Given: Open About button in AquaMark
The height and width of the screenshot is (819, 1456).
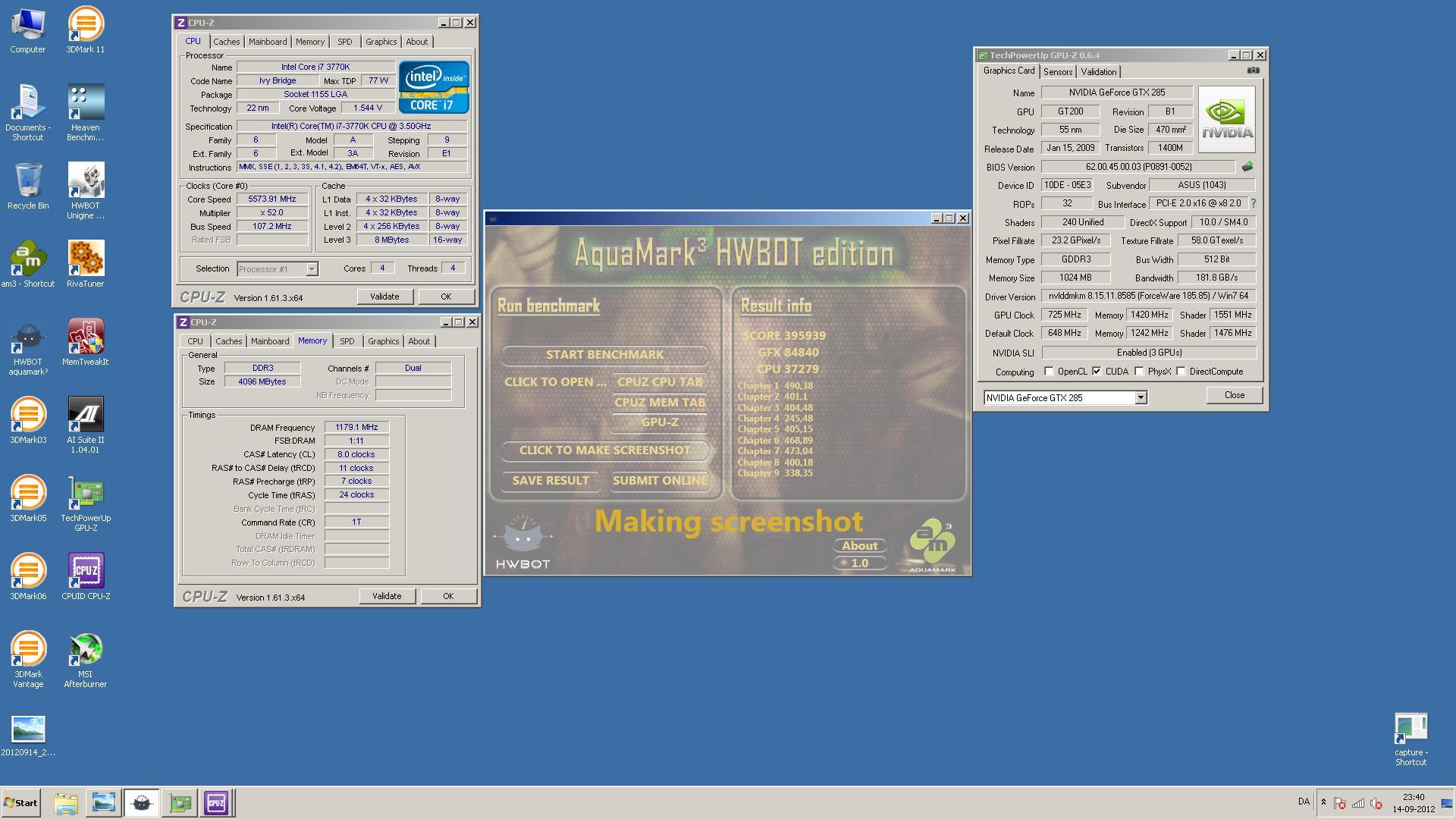Looking at the screenshot, I should point(859,546).
